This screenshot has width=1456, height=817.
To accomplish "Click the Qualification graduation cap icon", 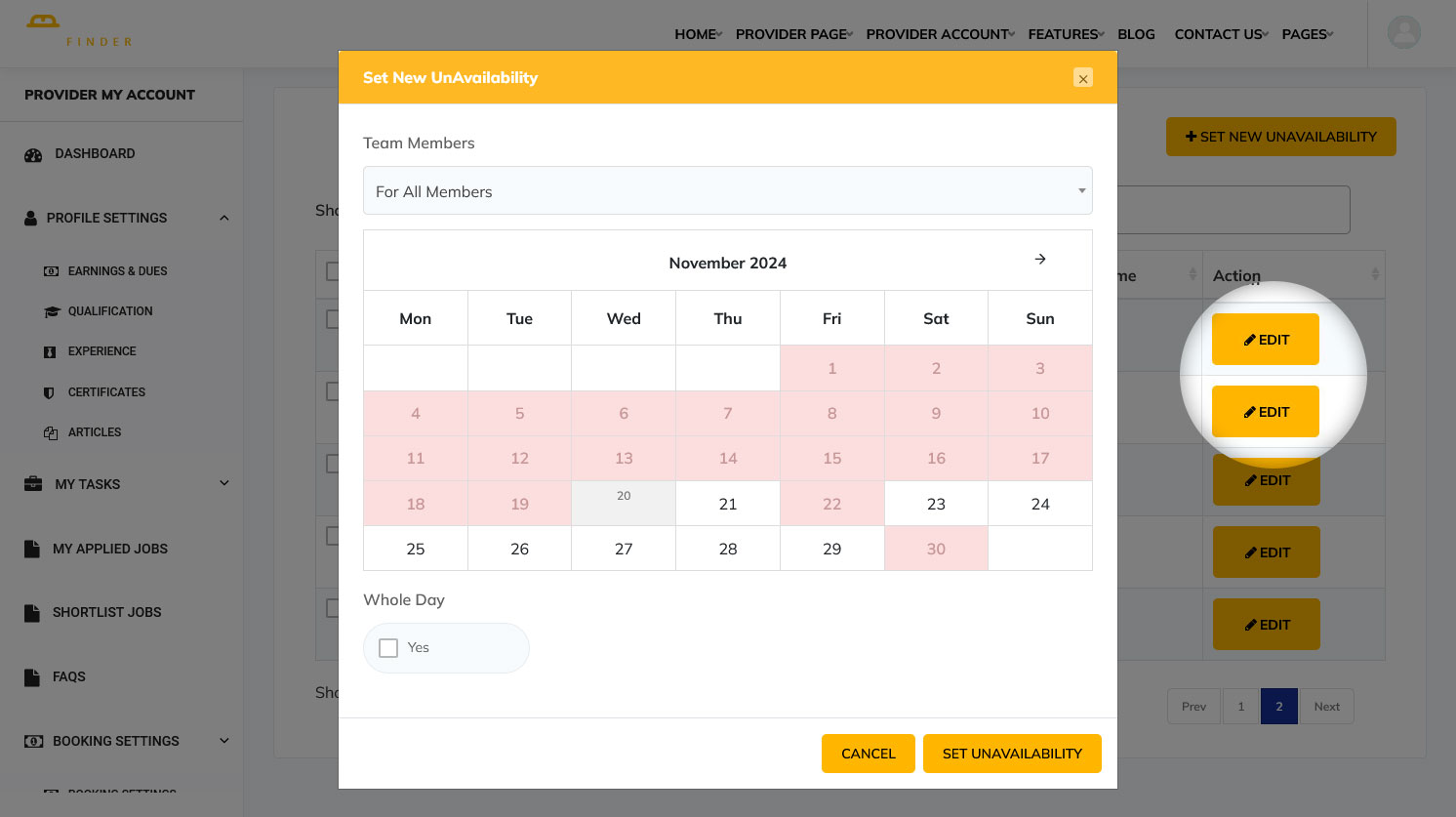I will [51, 311].
